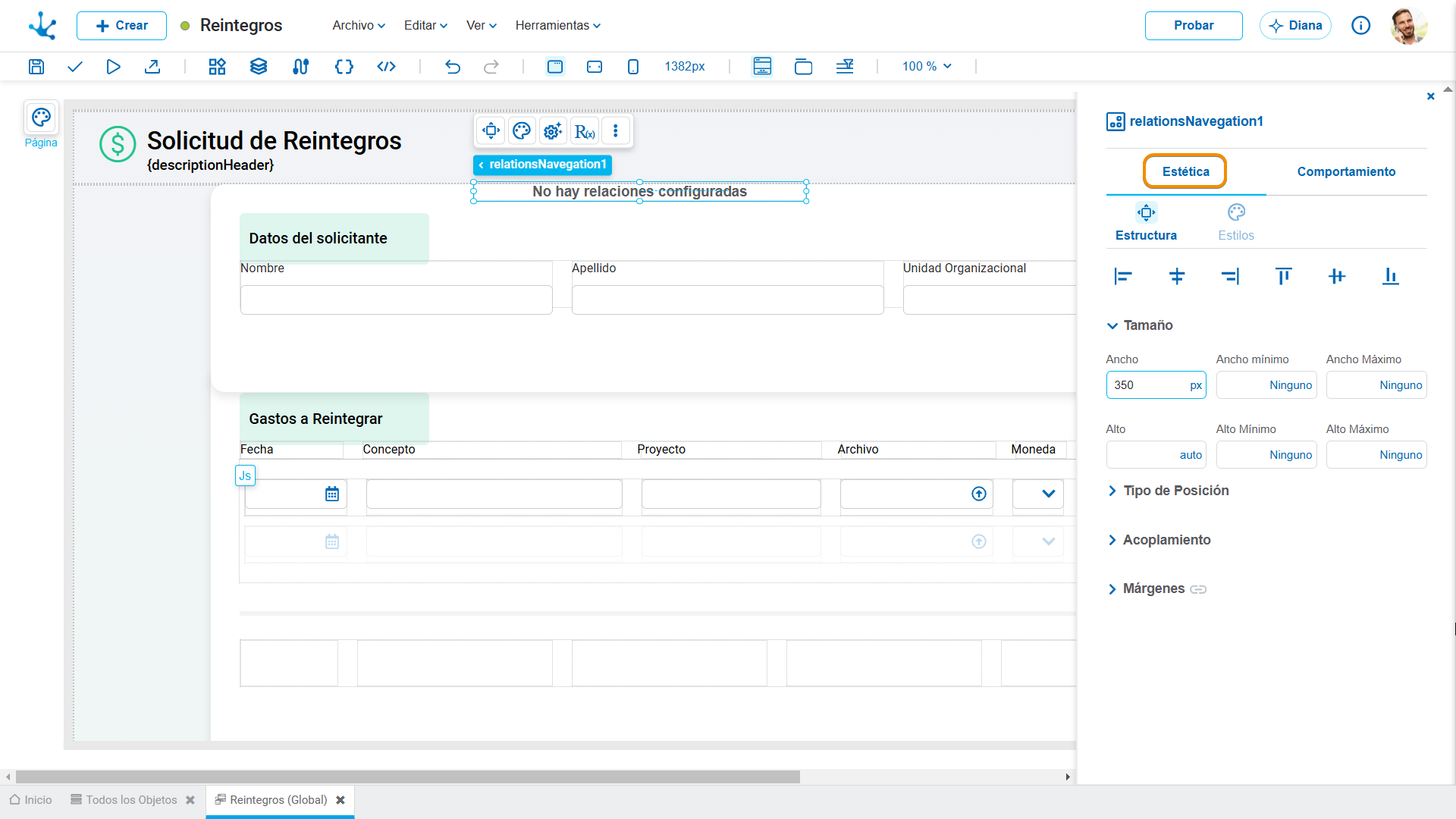The image size is (1456, 819).
Task: Click the palette icon on the element toolbar
Action: pos(522,131)
